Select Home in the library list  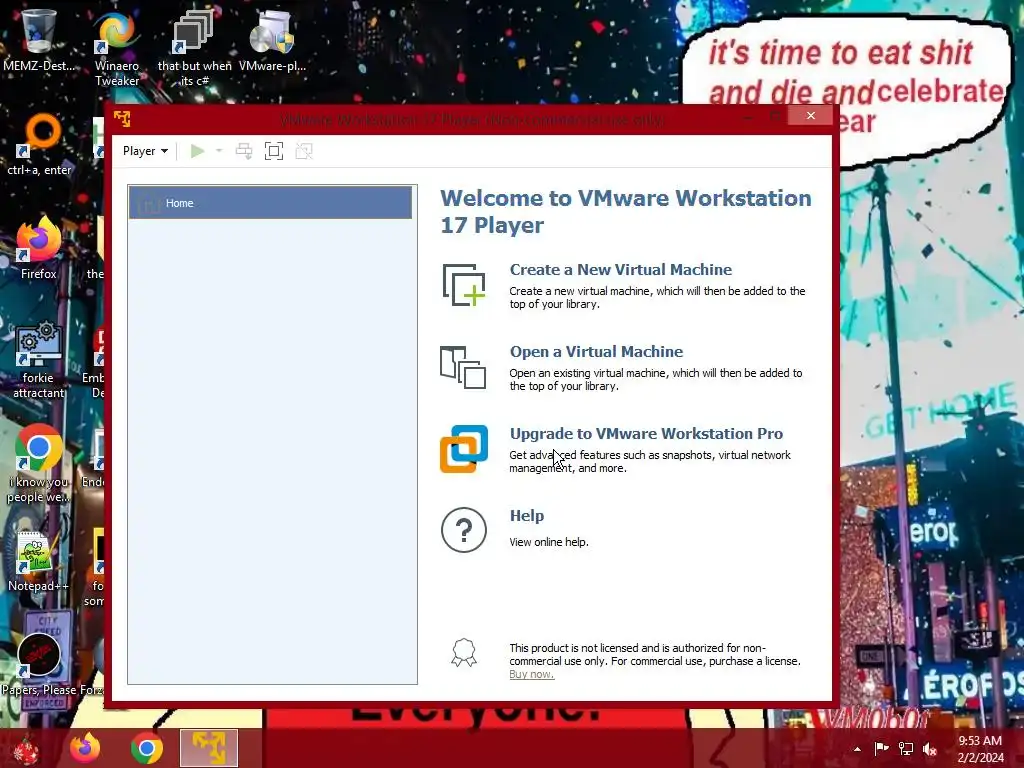coord(270,203)
